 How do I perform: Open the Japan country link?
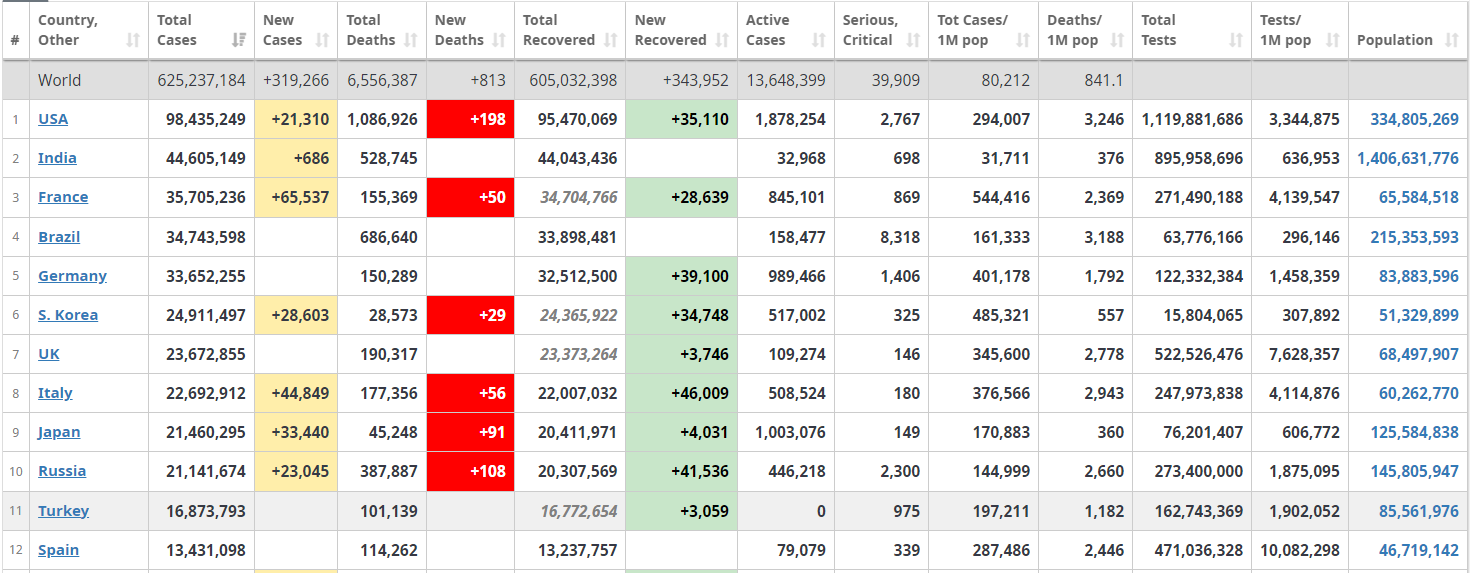(59, 432)
